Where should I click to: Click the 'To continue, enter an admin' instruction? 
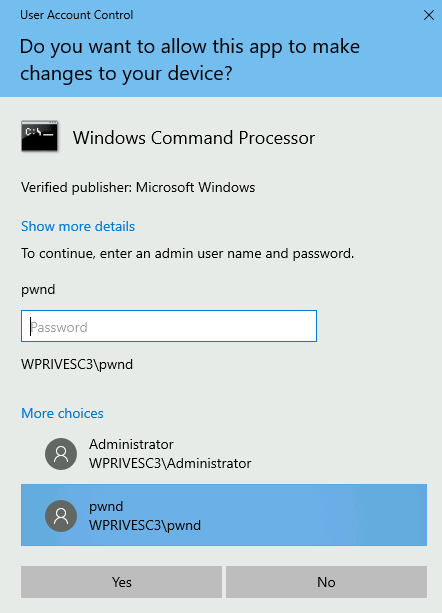(x=188, y=254)
